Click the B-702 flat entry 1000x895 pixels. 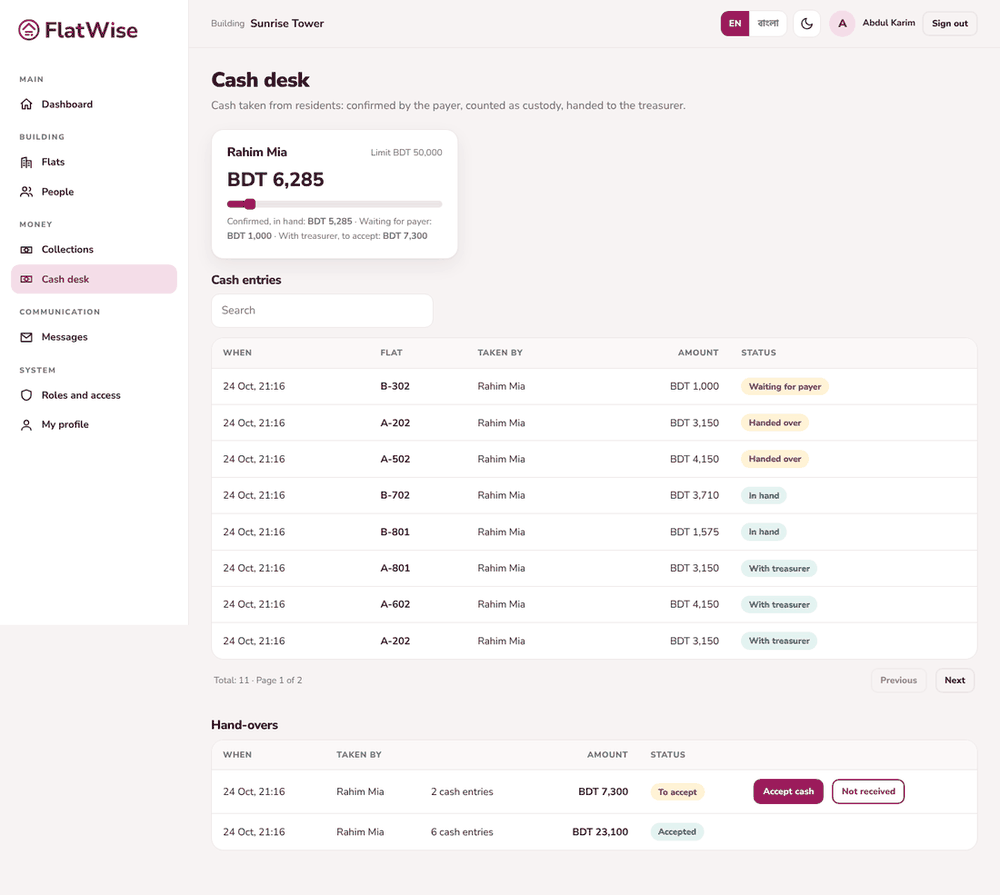tap(395, 496)
